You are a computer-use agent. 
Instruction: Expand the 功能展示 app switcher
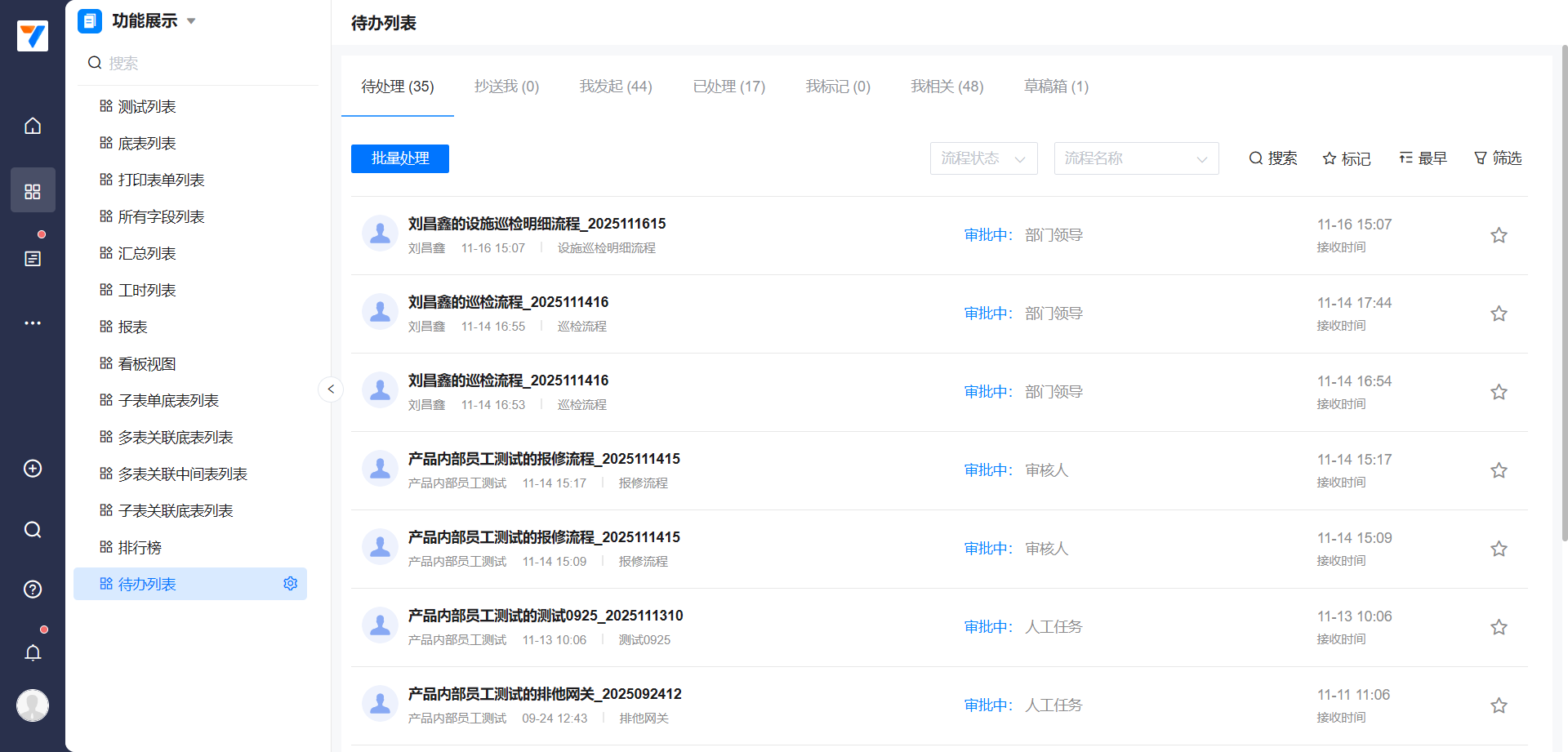pos(191,21)
